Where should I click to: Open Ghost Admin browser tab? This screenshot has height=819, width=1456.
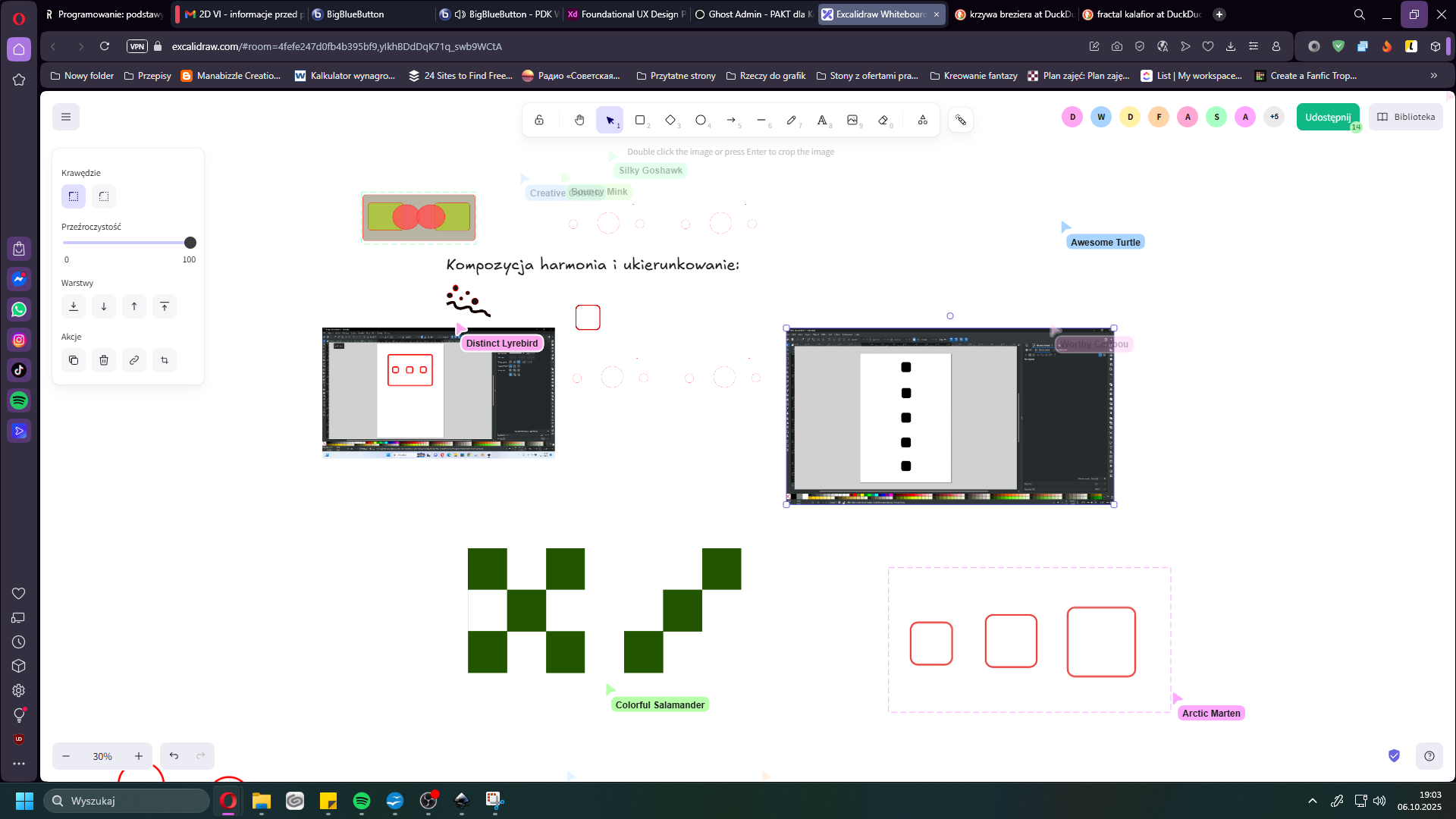pos(753,14)
